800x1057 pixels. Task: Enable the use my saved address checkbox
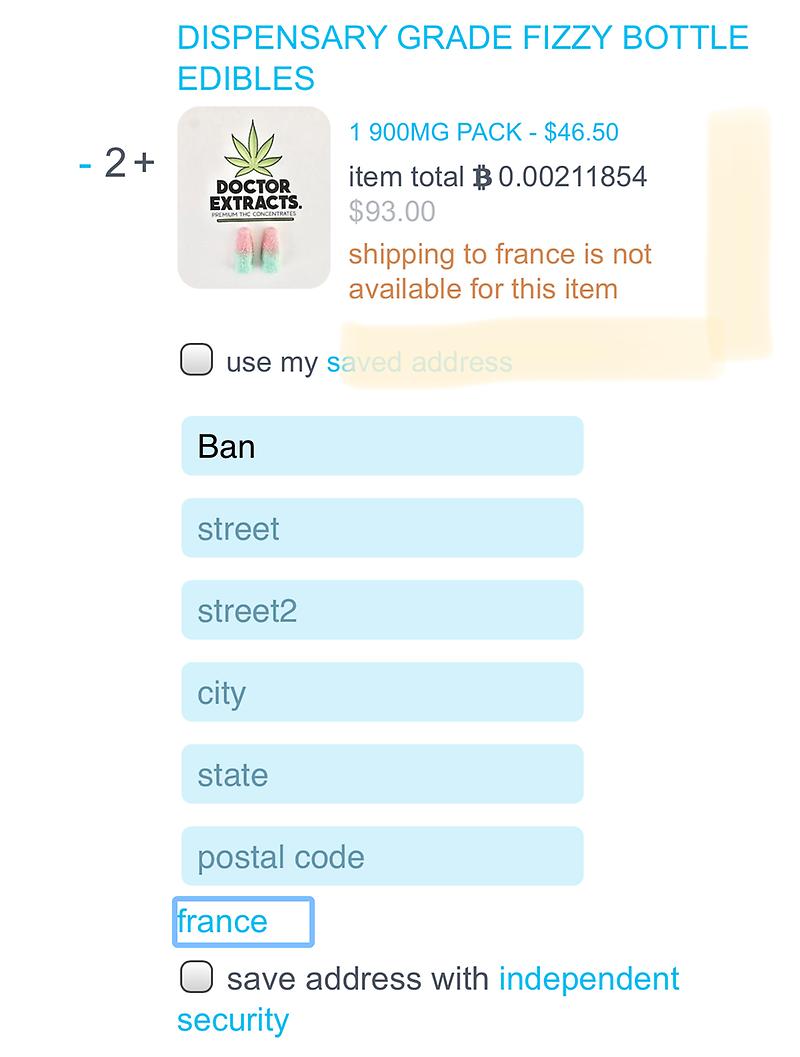point(196,360)
